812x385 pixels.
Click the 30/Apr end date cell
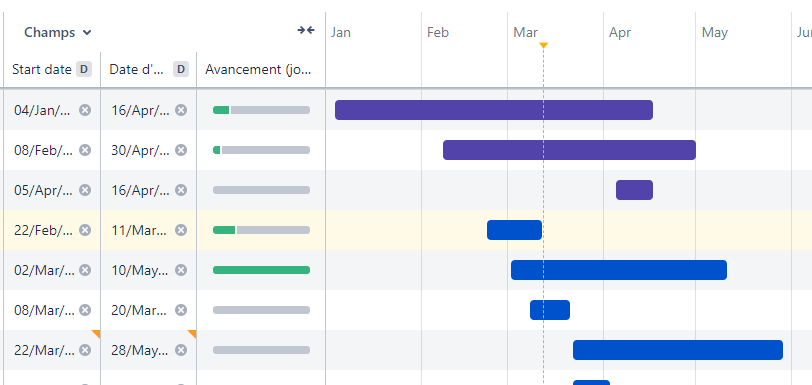(149, 150)
